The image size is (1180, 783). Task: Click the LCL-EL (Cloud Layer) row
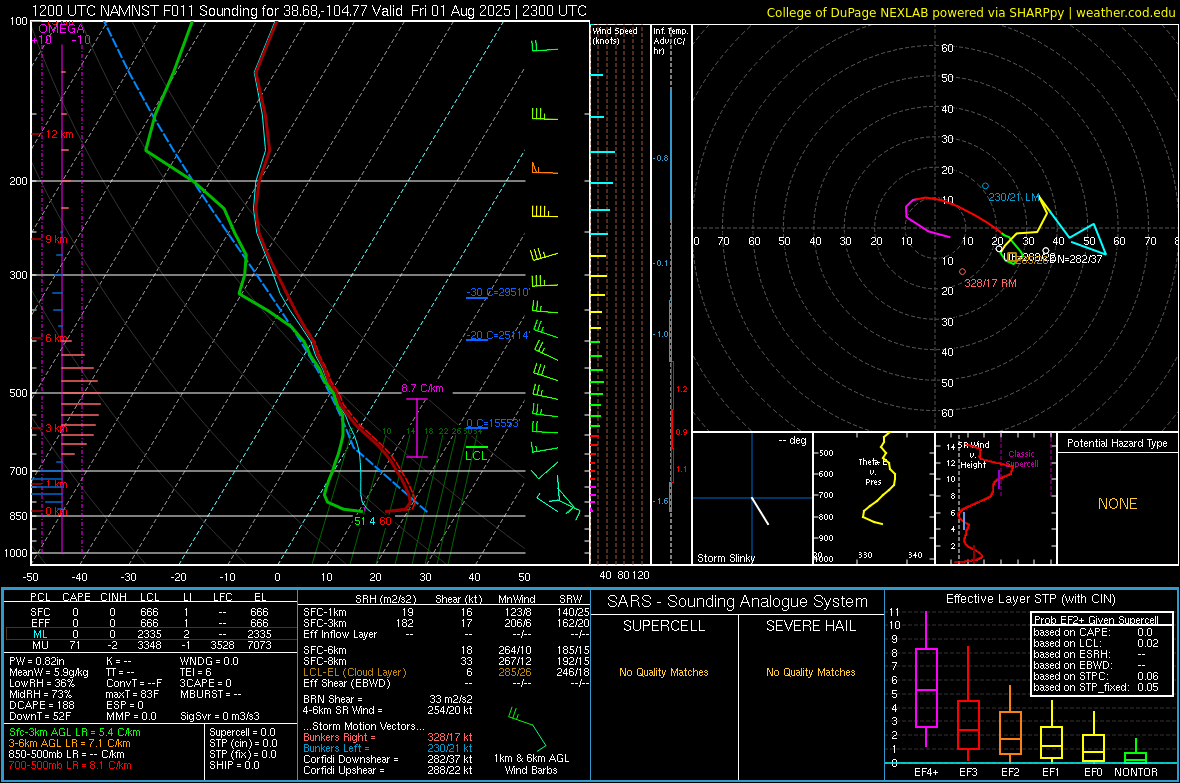pos(446,672)
